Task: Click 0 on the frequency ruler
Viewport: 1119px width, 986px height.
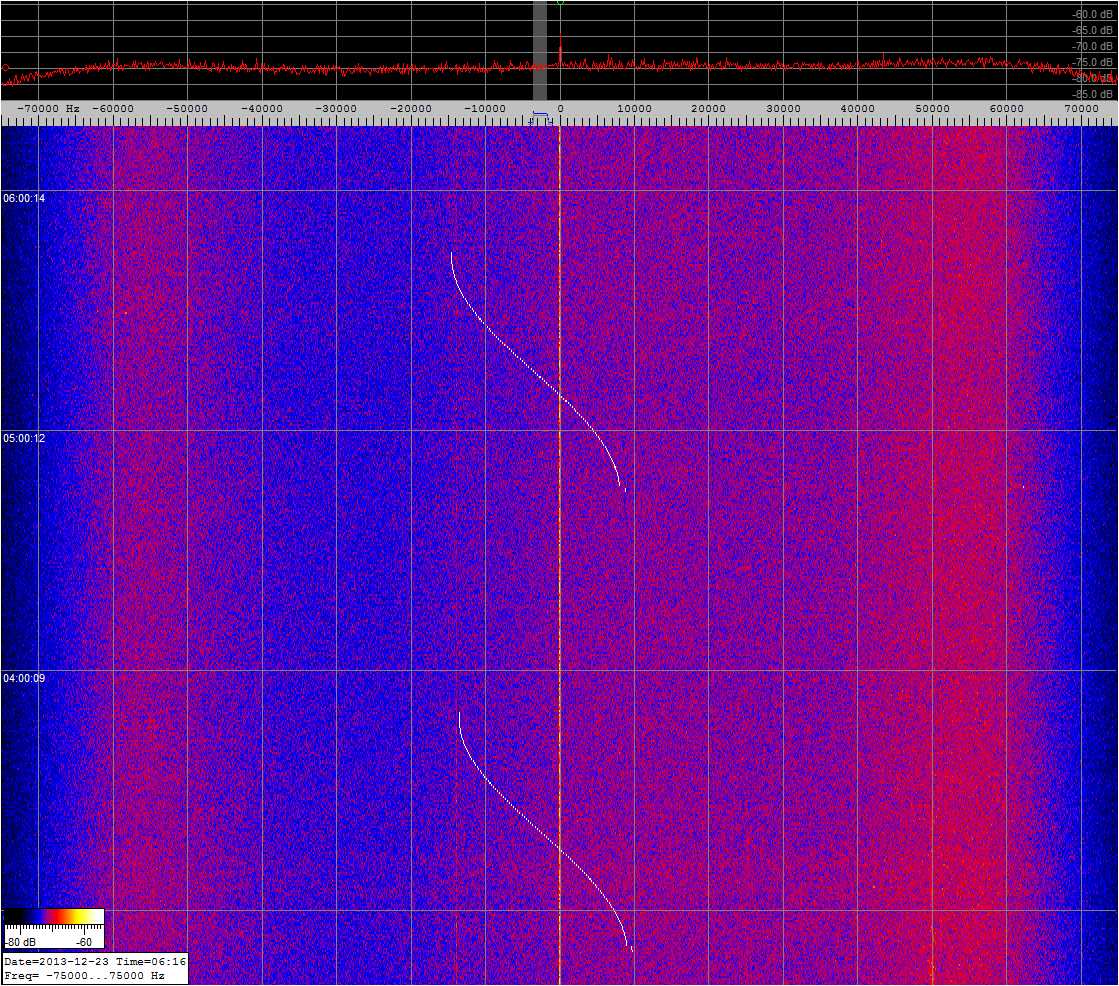Action: coord(560,108)
